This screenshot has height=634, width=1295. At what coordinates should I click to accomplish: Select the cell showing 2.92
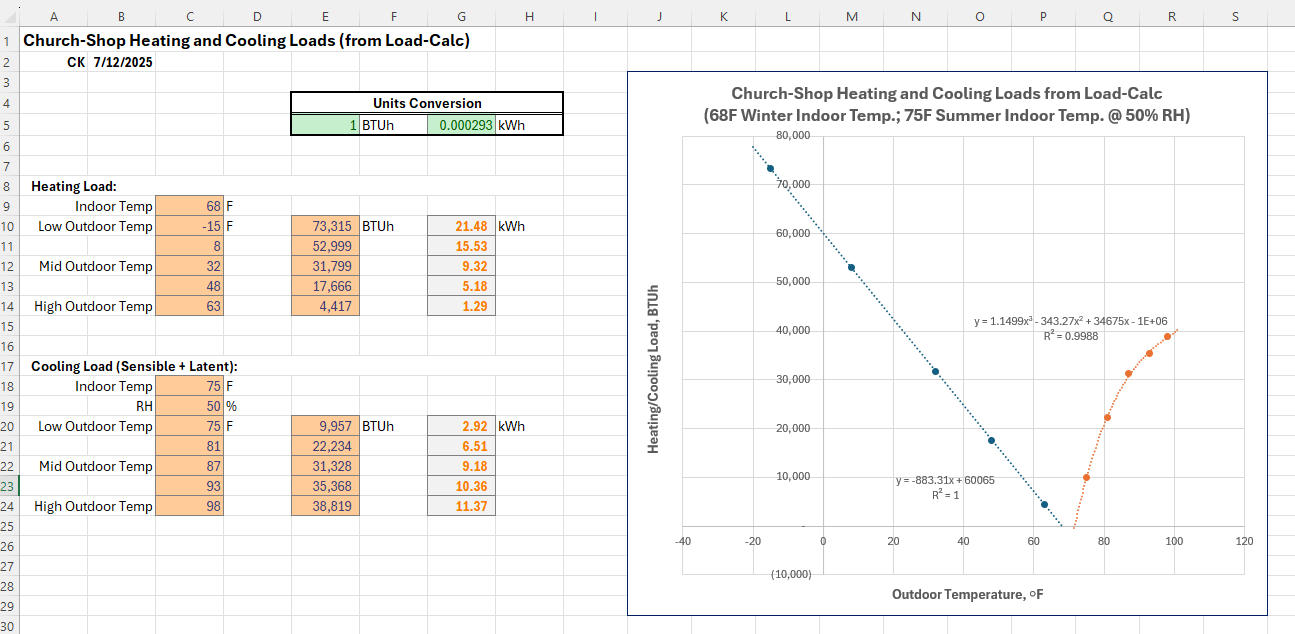click(461, 426)
